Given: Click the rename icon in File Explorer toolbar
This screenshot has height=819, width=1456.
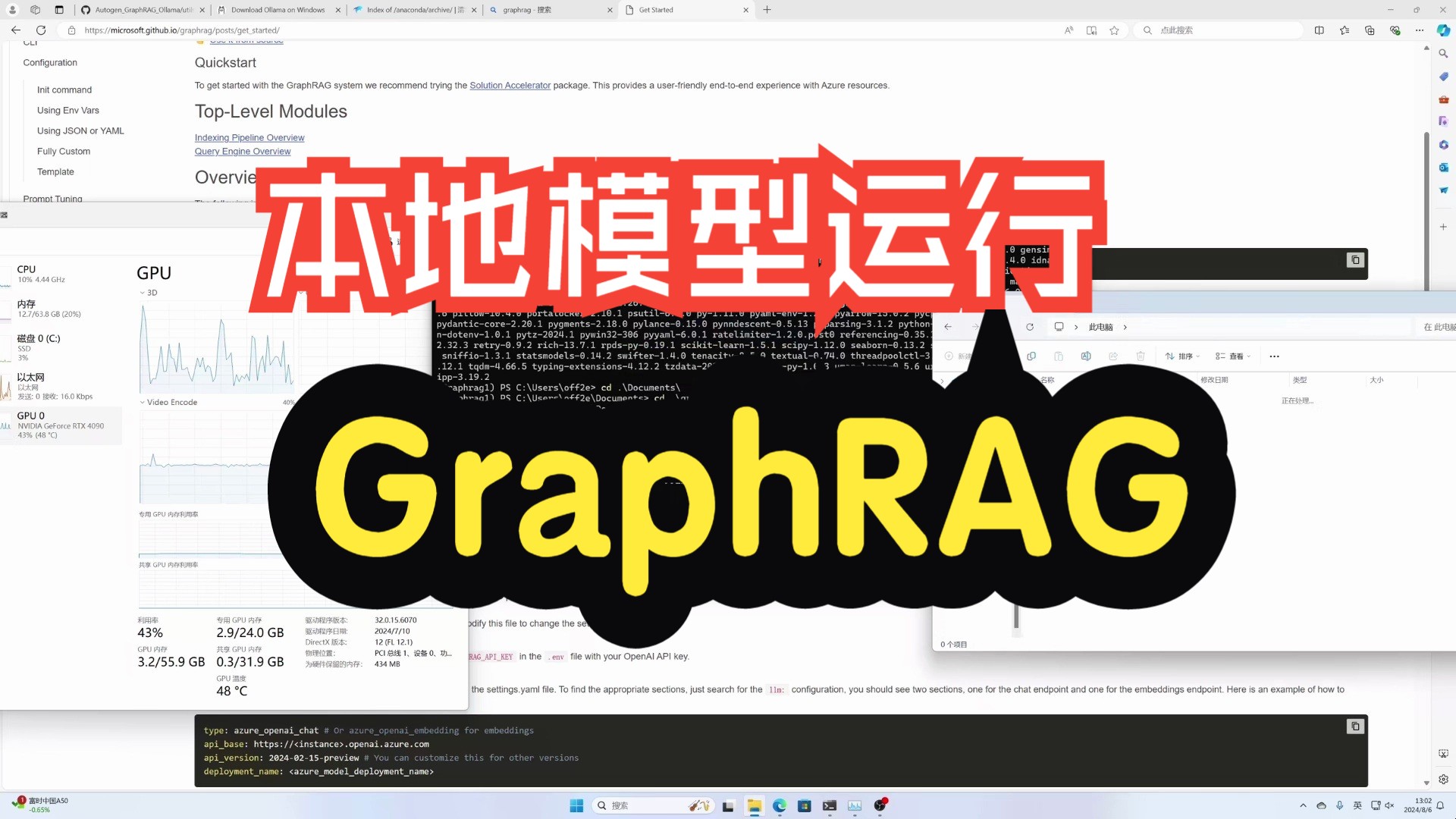Looking at the screenshot, I should (1086, 356).
